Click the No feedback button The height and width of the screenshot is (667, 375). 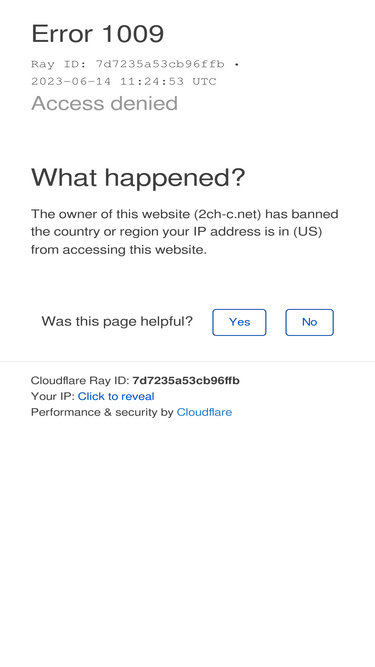tap(310, 322)
